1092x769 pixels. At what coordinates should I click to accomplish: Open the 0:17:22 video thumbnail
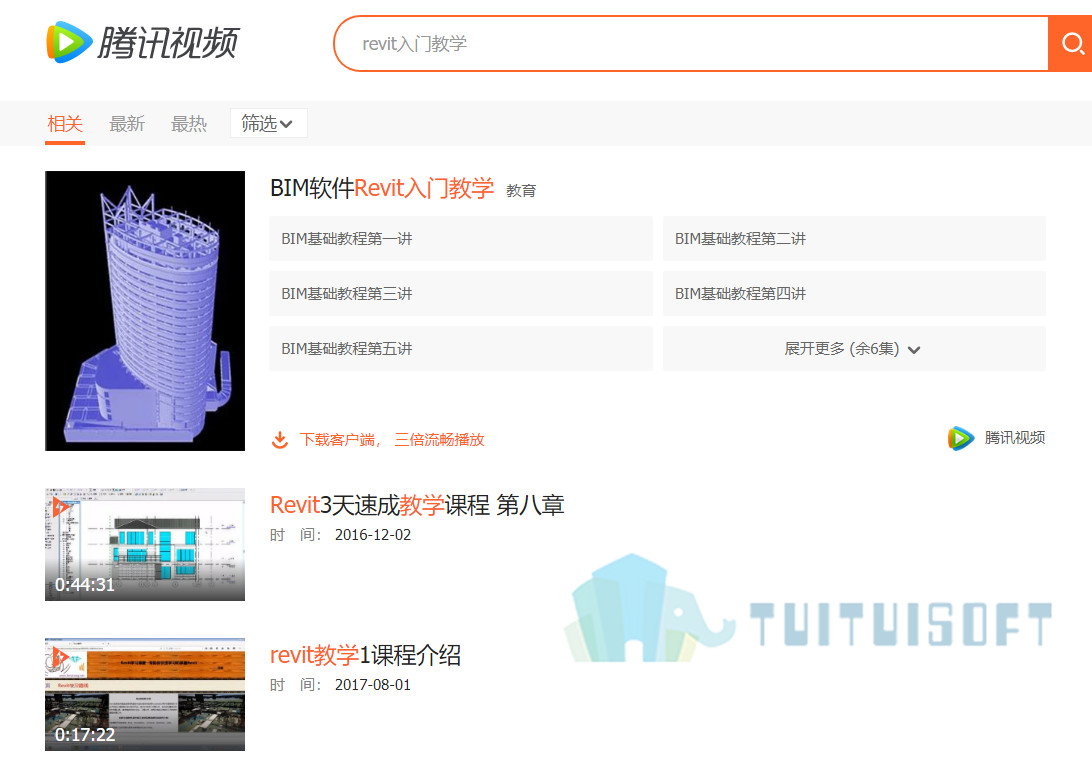point(145,694)
